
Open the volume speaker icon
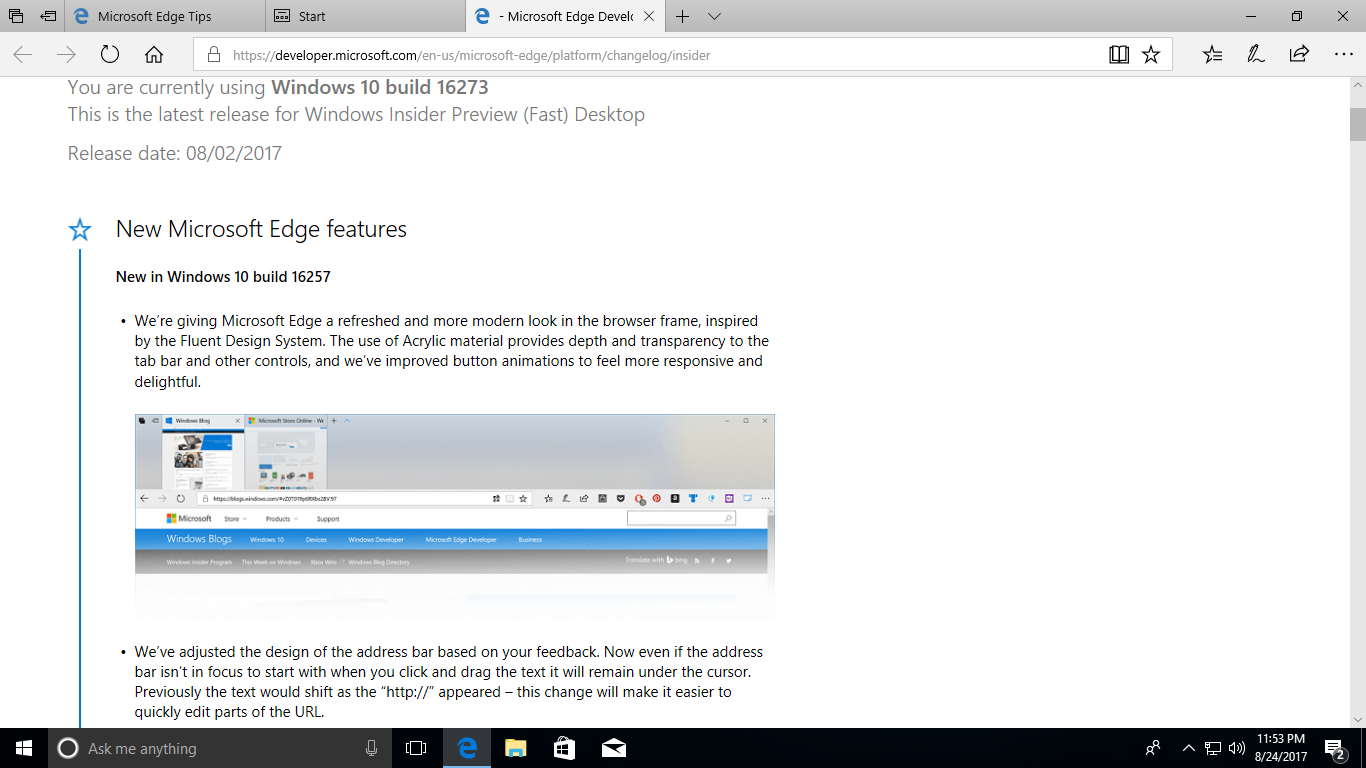tap(1237, 748)
